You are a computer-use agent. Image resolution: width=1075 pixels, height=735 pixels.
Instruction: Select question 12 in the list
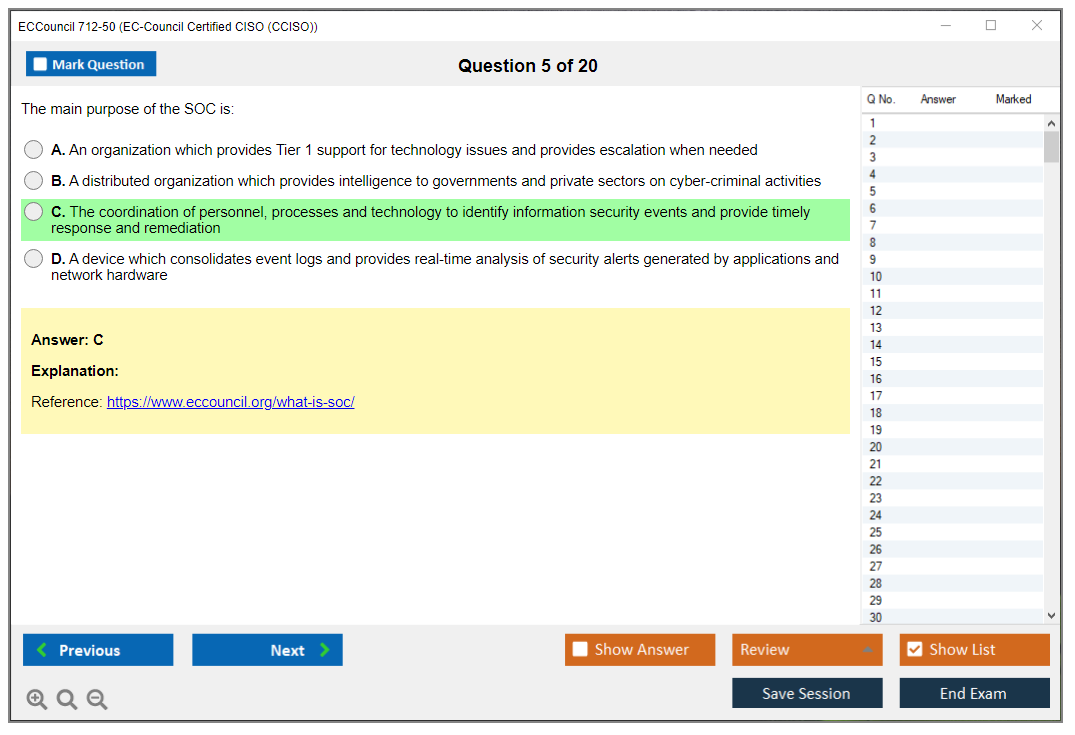[876, 311]
